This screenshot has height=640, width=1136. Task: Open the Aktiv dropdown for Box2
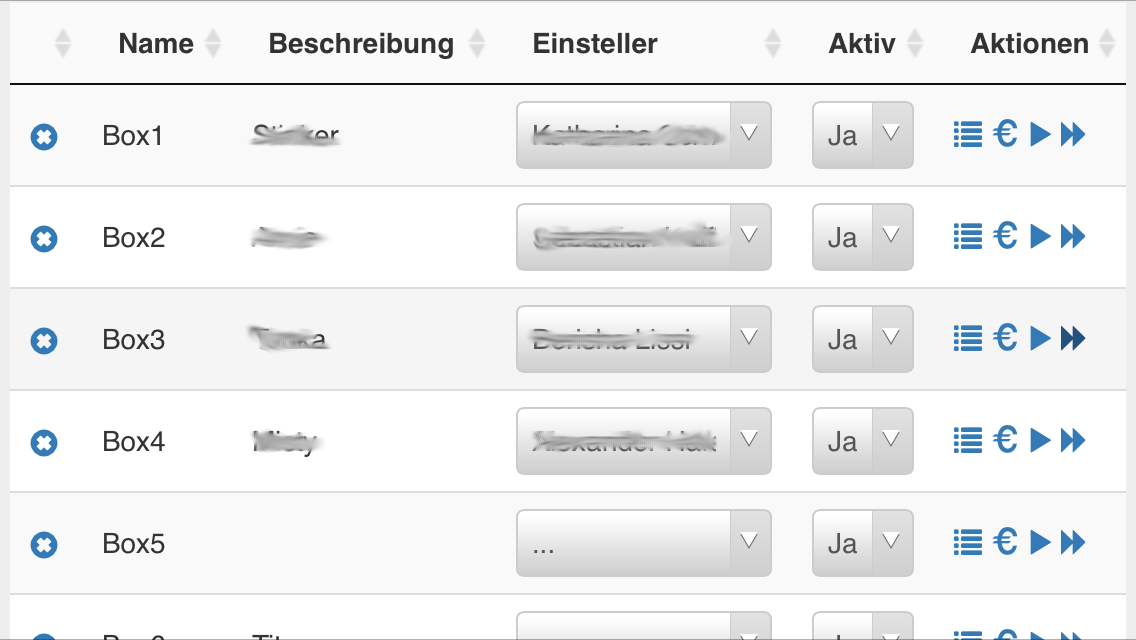862,237
